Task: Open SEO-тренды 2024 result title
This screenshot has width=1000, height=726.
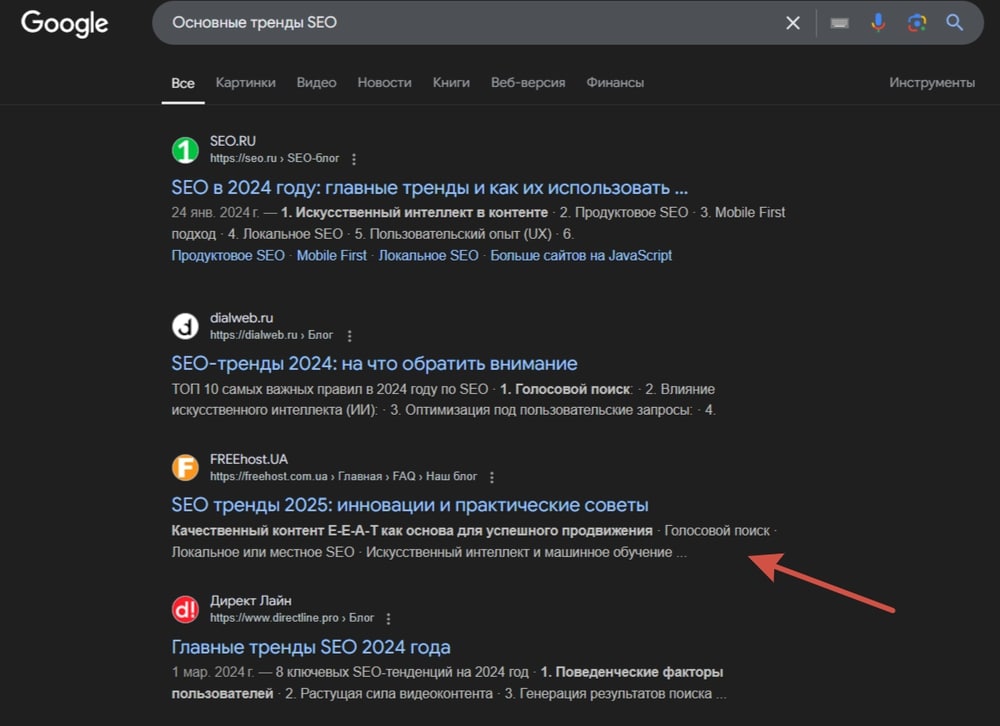Action: tap(374, 364)
